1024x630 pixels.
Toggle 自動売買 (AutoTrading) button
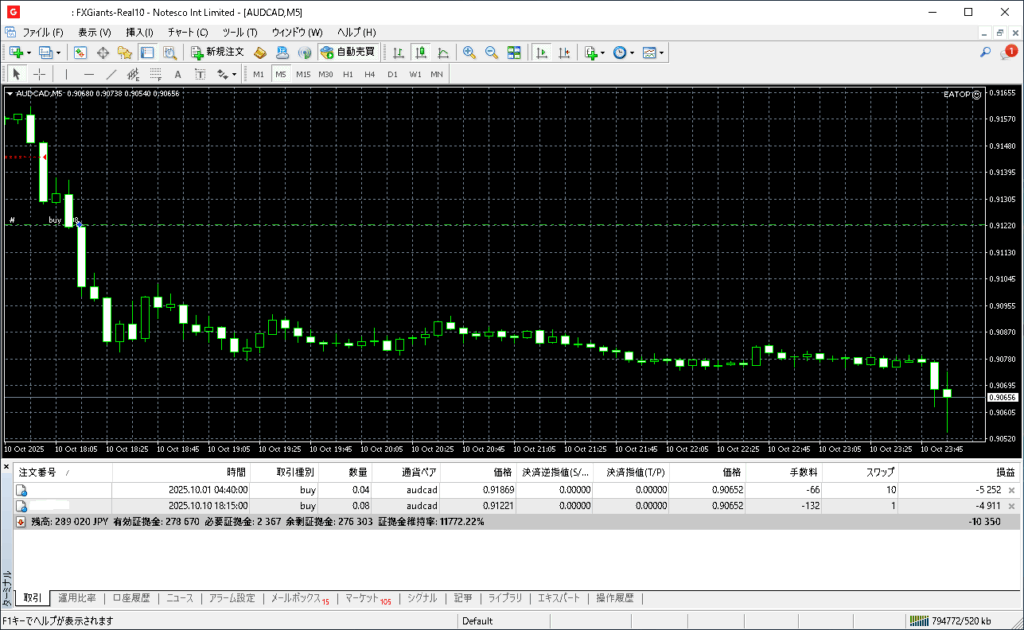tap(347, 52)
